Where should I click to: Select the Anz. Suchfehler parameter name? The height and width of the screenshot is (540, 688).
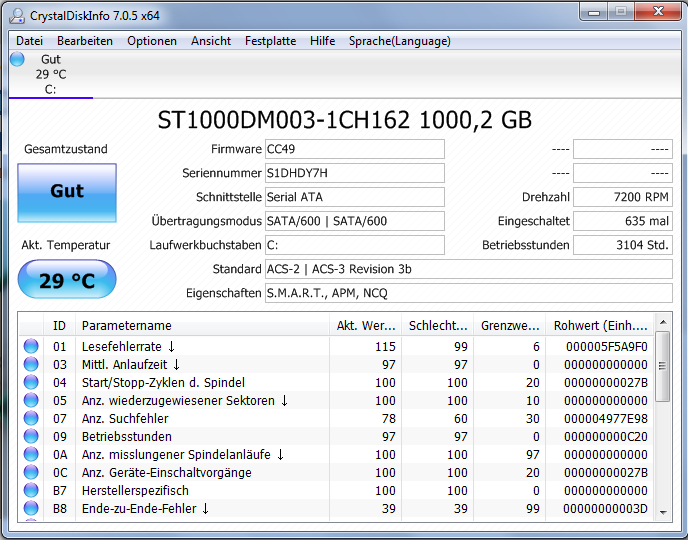point(125,418)
